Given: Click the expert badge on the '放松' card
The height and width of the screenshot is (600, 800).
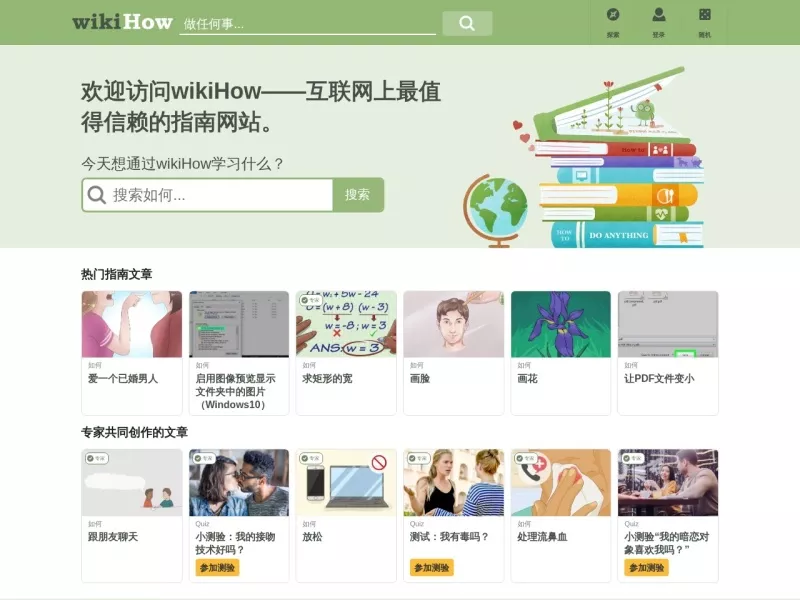Looking at the screenshot, I should [x=311, y=458].
